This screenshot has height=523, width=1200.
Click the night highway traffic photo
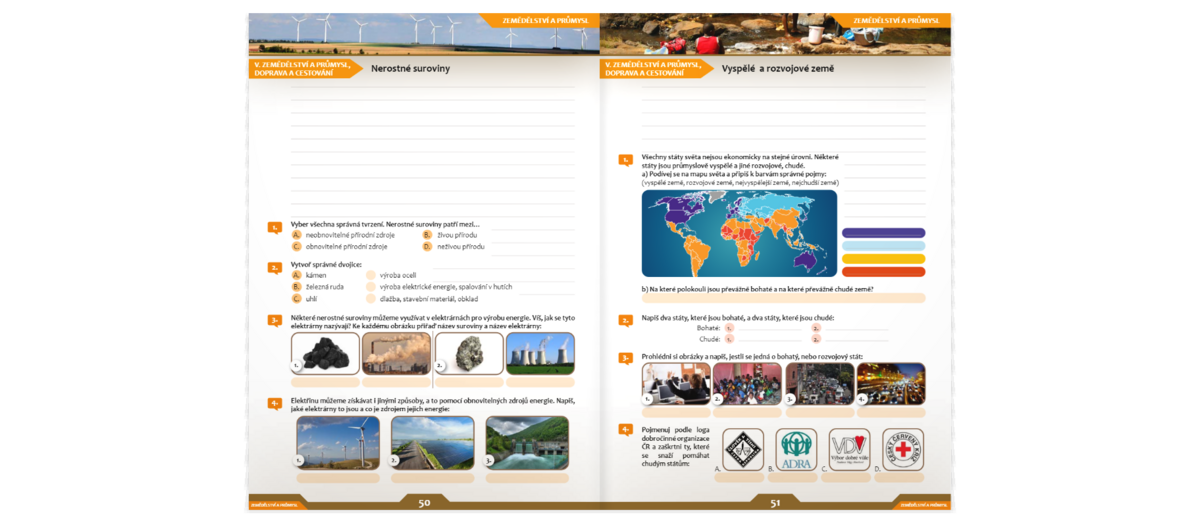[x=891, y=384]
